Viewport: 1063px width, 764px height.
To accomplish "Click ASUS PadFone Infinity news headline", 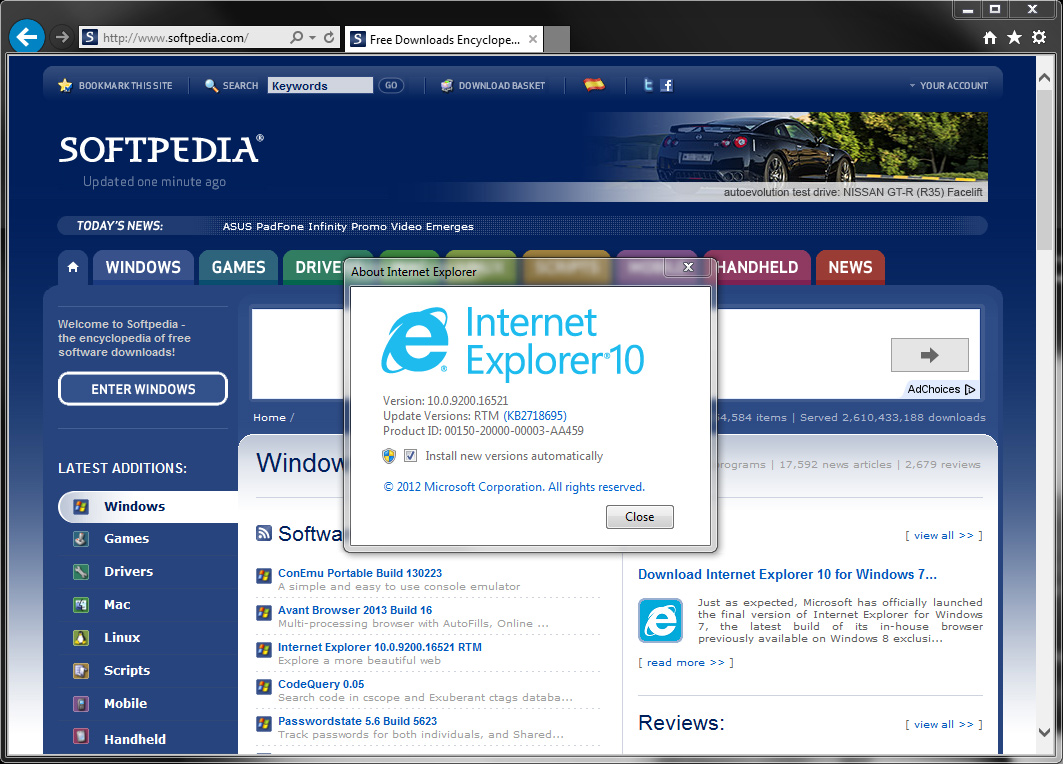I will tap(348, 226).
